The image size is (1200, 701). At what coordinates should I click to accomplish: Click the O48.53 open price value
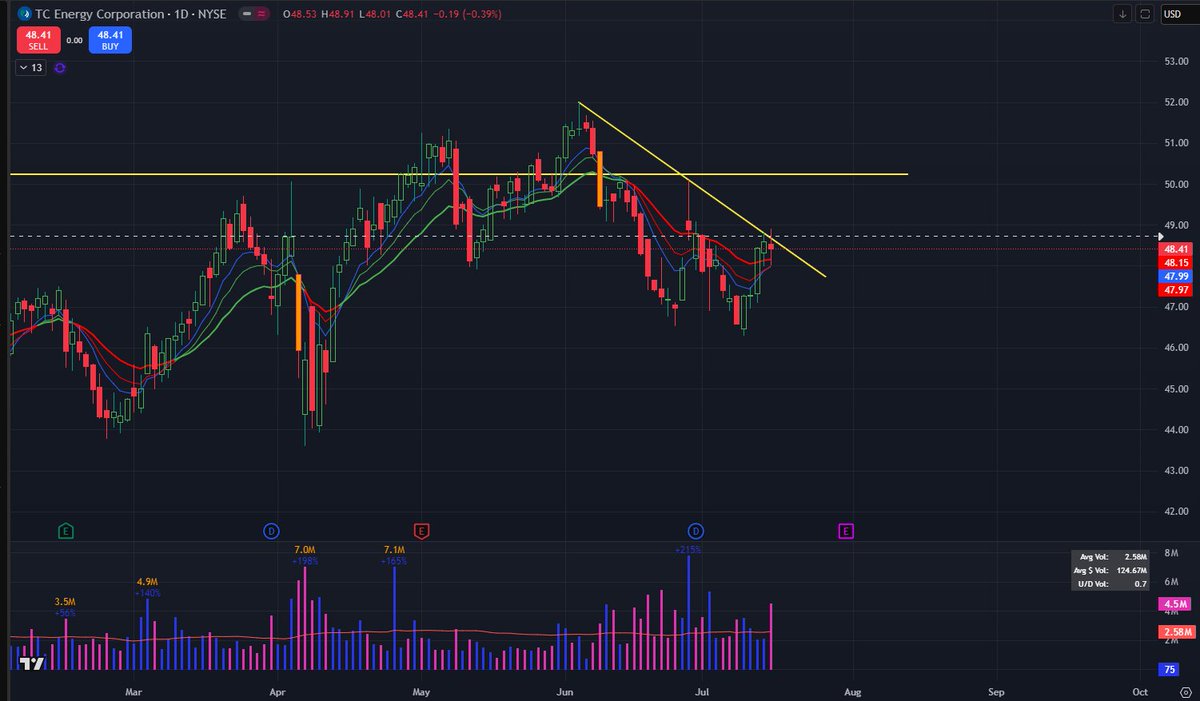point(301,14)
